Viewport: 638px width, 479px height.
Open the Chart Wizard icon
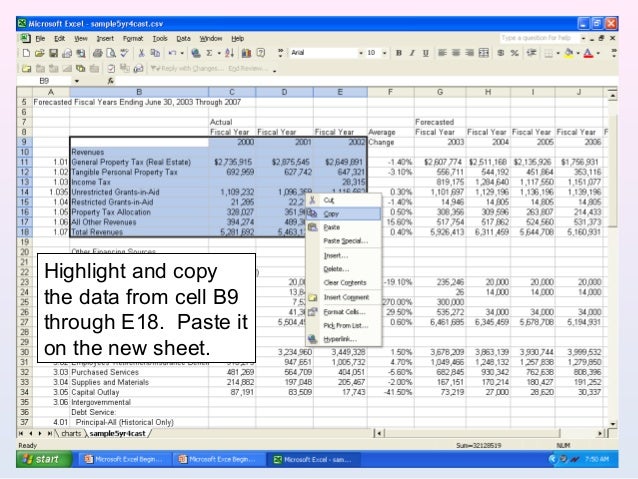[247, 53]
